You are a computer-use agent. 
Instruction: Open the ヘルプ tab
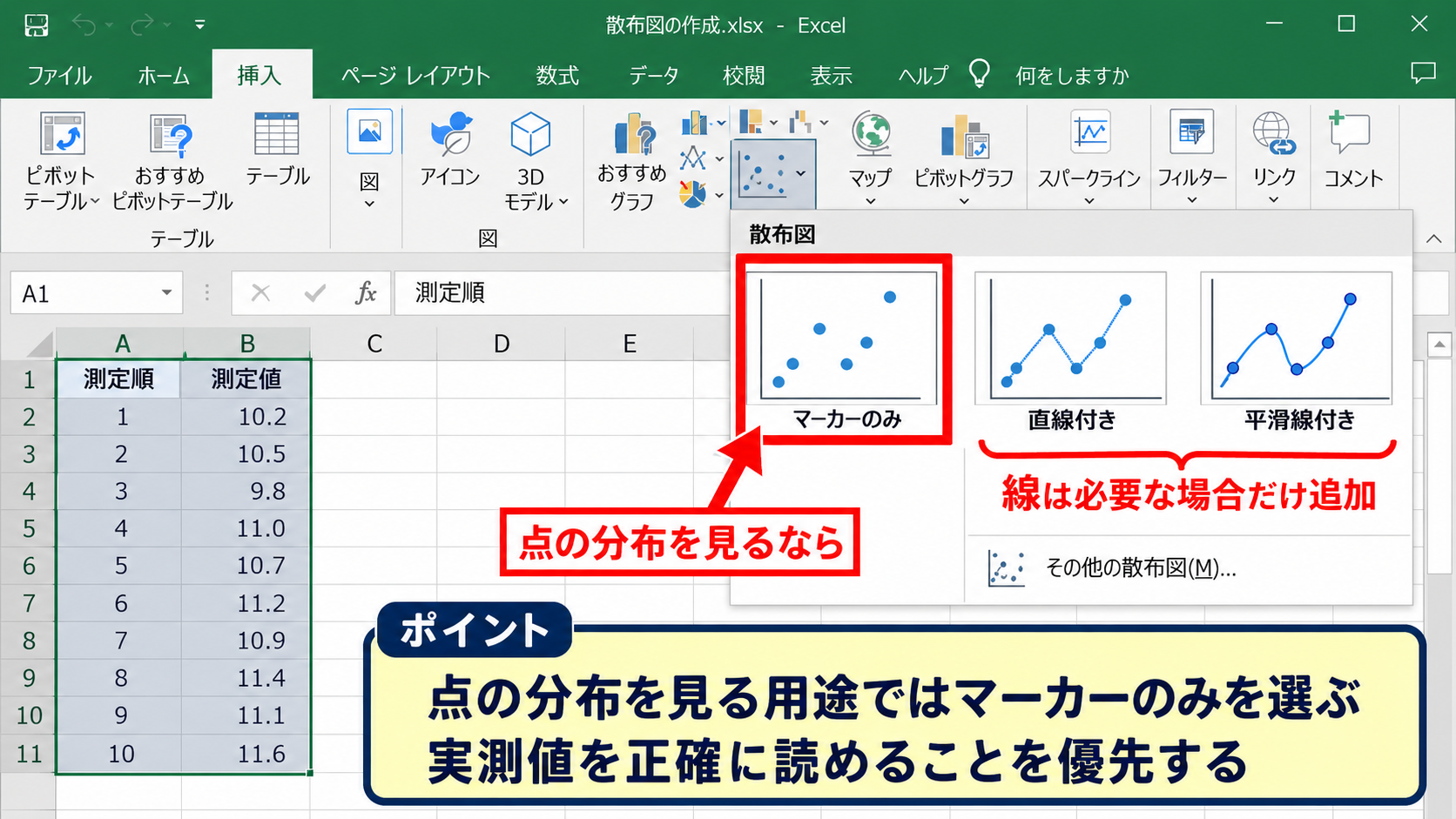923,76
